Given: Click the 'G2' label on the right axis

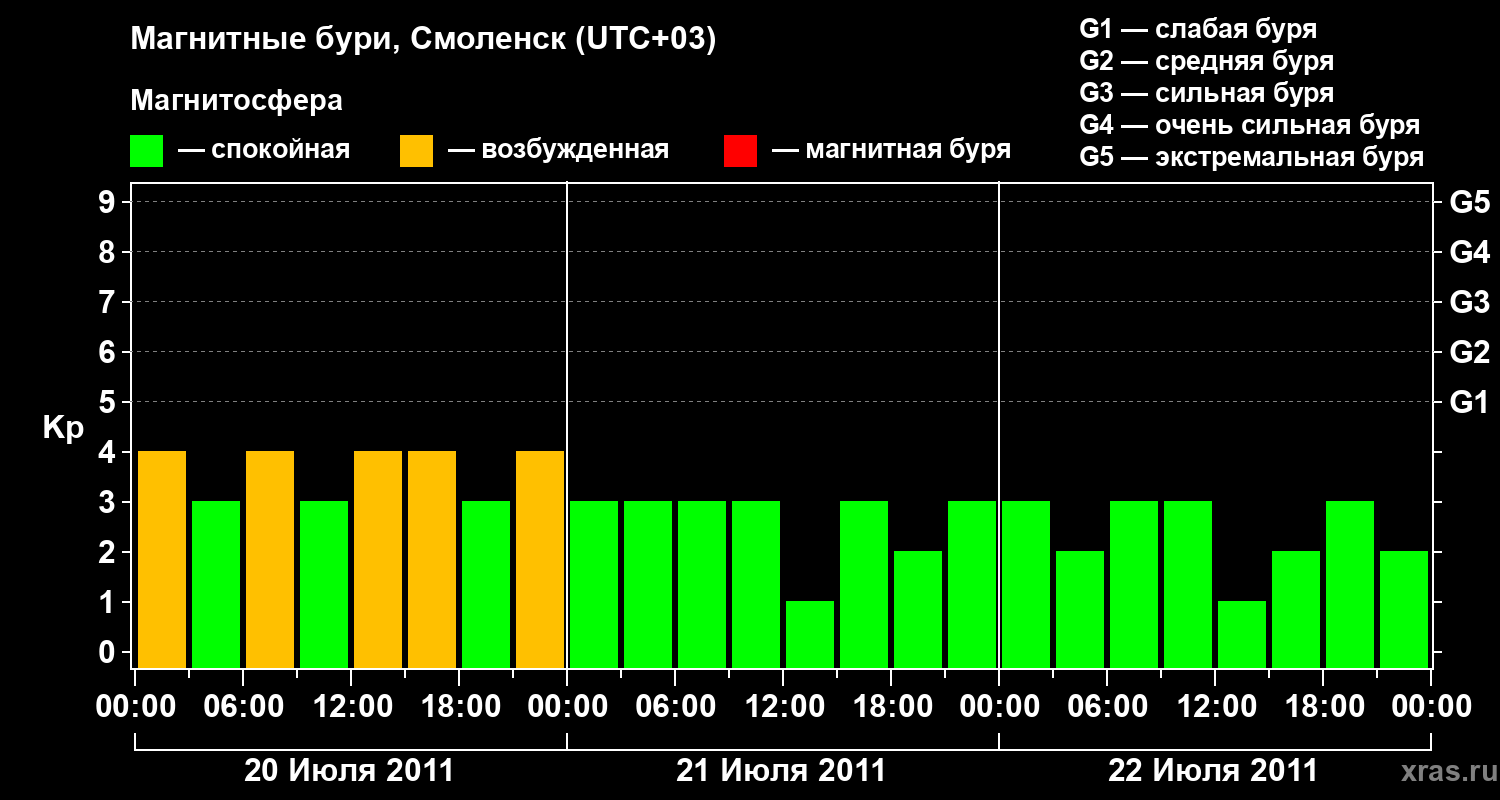Looking at the screenshot, I should (x=1470, y=353).
